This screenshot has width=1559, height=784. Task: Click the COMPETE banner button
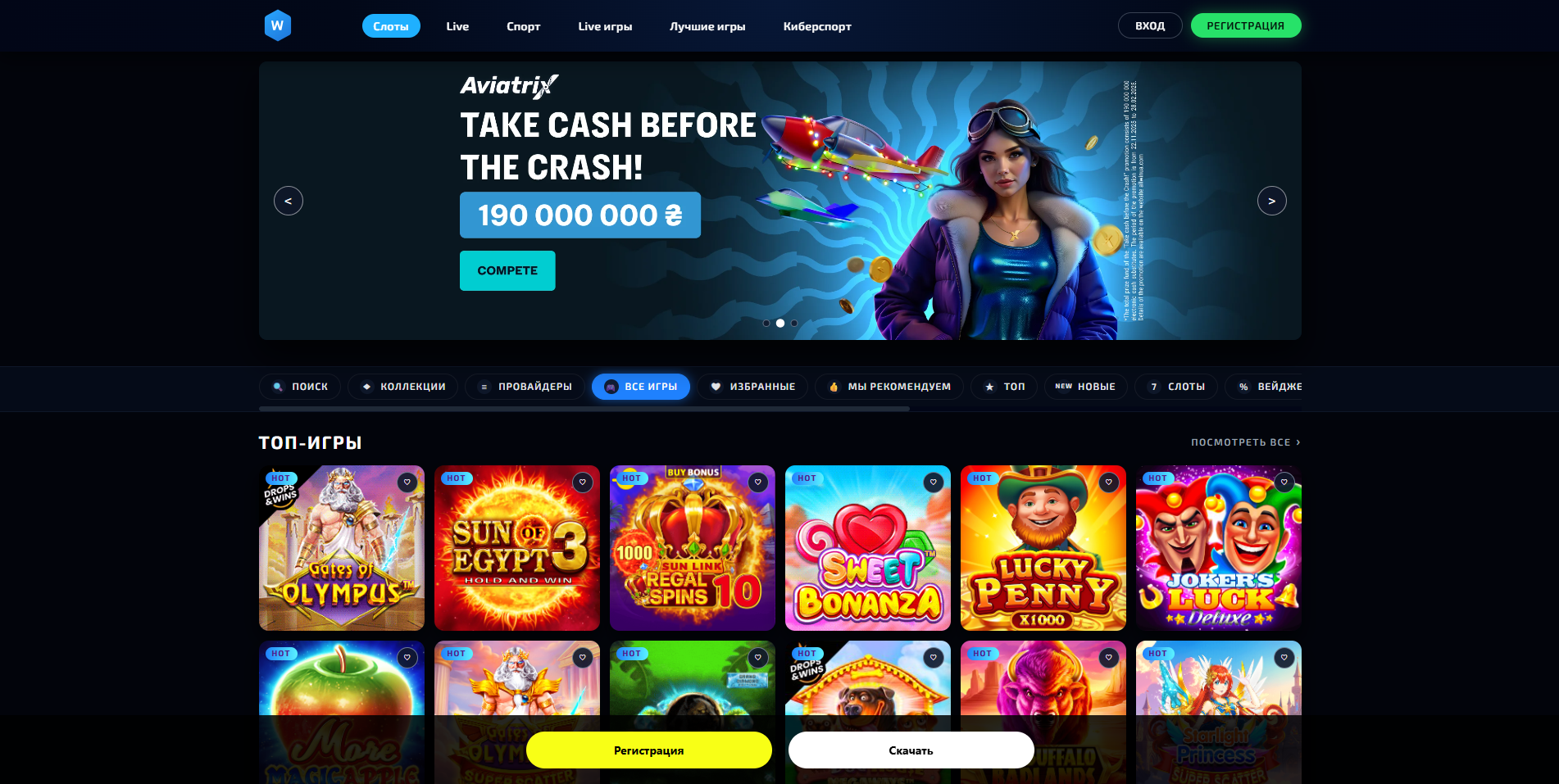[x=507, y=270]
